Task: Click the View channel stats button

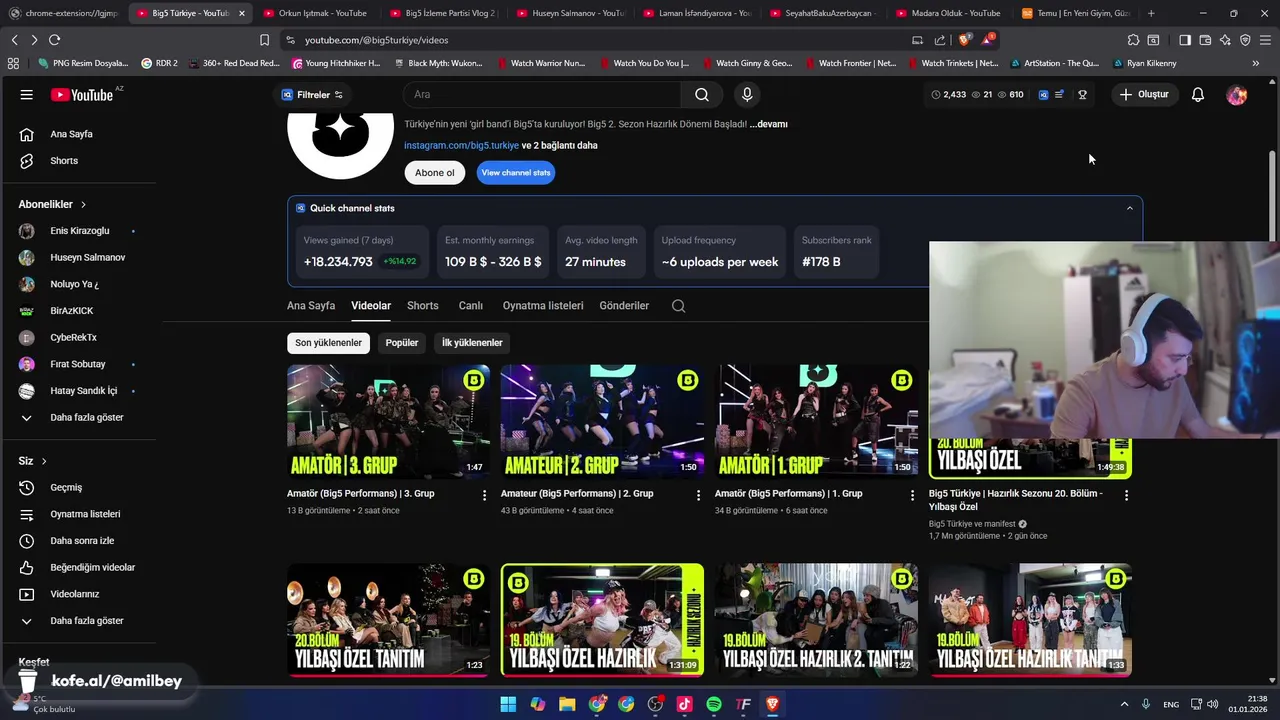Action: tap(516, 173)
